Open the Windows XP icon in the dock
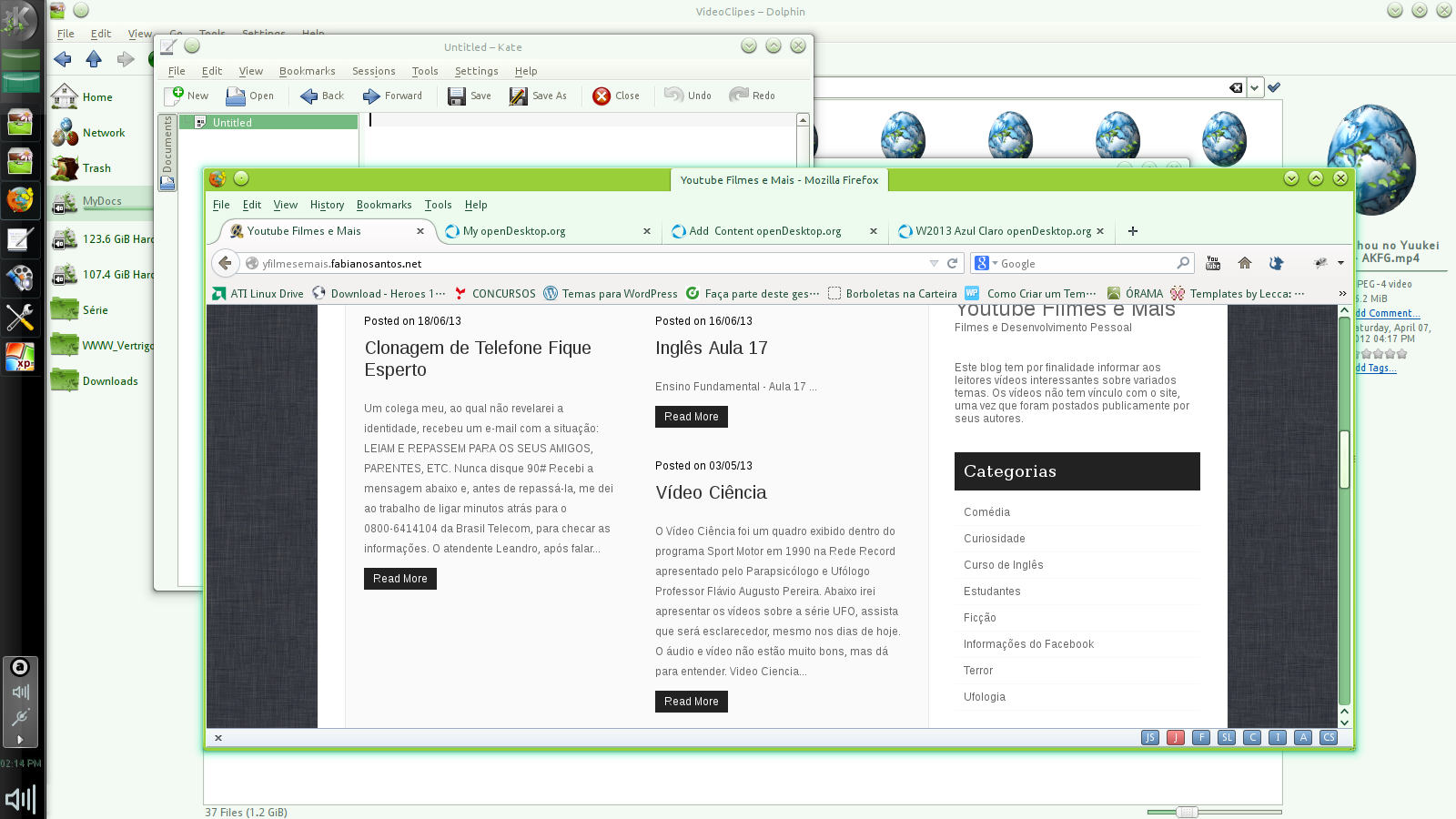 coord(20,357)
